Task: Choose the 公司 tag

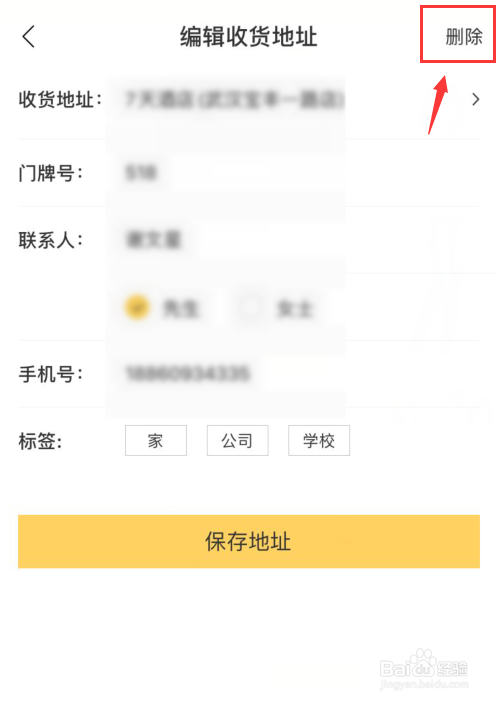Action: [x=237, y=441]
